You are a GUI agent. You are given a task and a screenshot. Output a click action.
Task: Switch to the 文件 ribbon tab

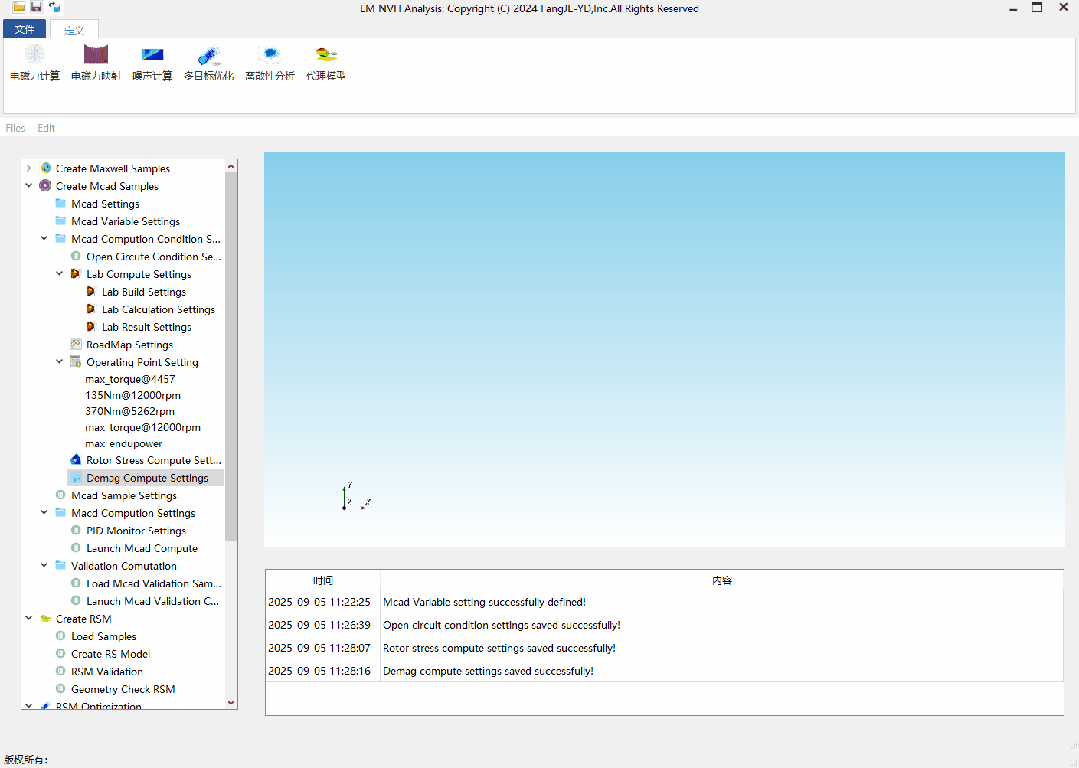[24, 30]
